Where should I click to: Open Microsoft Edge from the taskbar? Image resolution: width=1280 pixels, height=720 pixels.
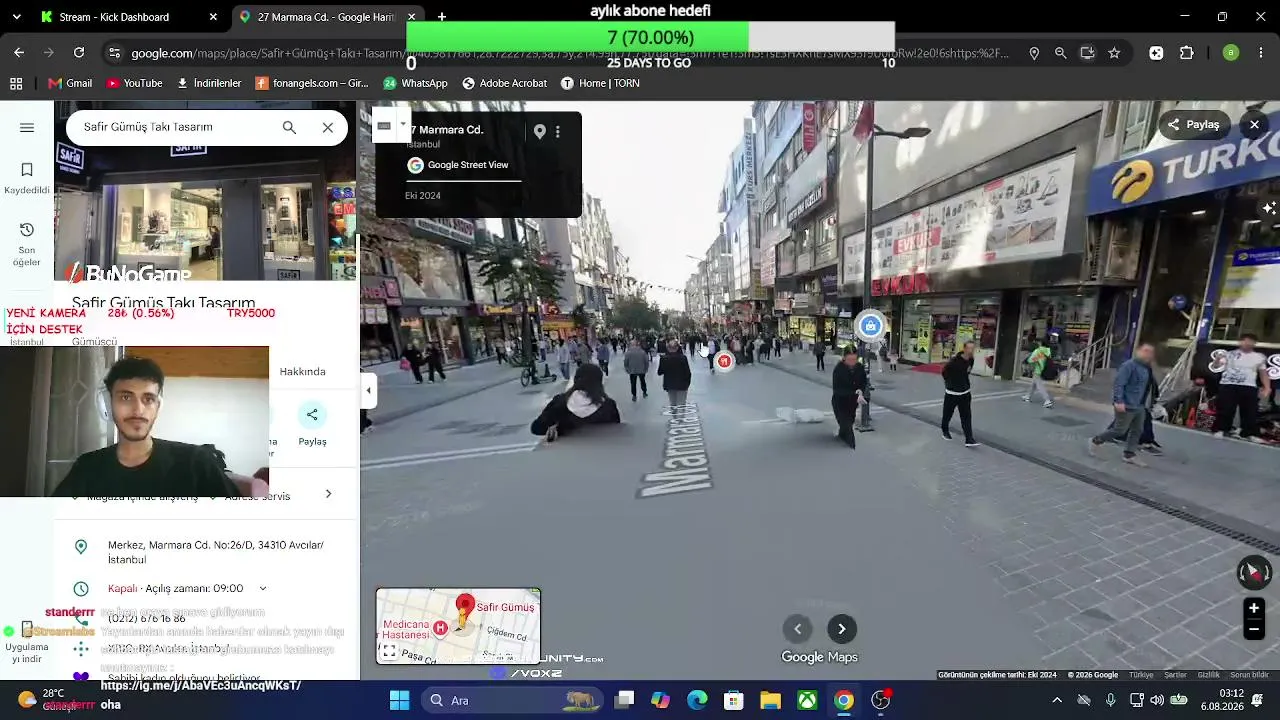697,700
